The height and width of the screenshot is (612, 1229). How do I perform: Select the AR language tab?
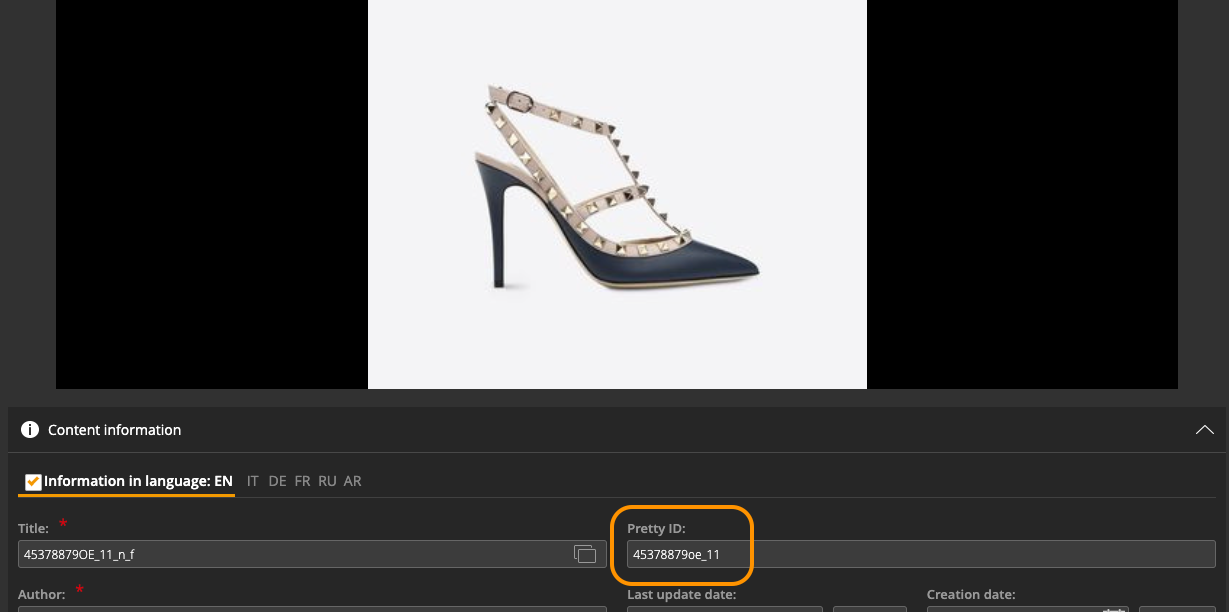[352, 481]
